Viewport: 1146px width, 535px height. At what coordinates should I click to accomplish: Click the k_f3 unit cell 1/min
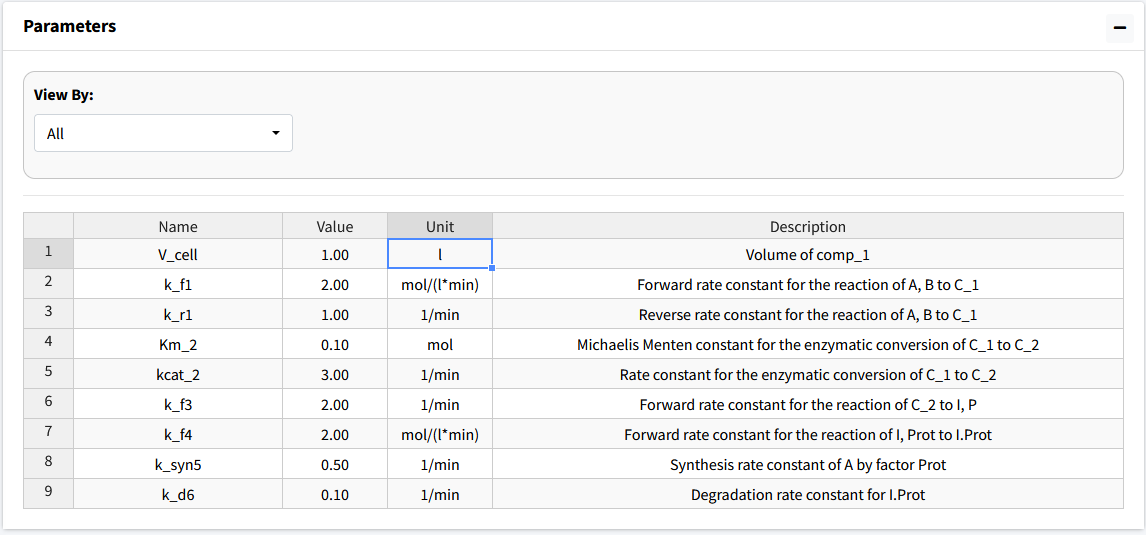(440, 404)
